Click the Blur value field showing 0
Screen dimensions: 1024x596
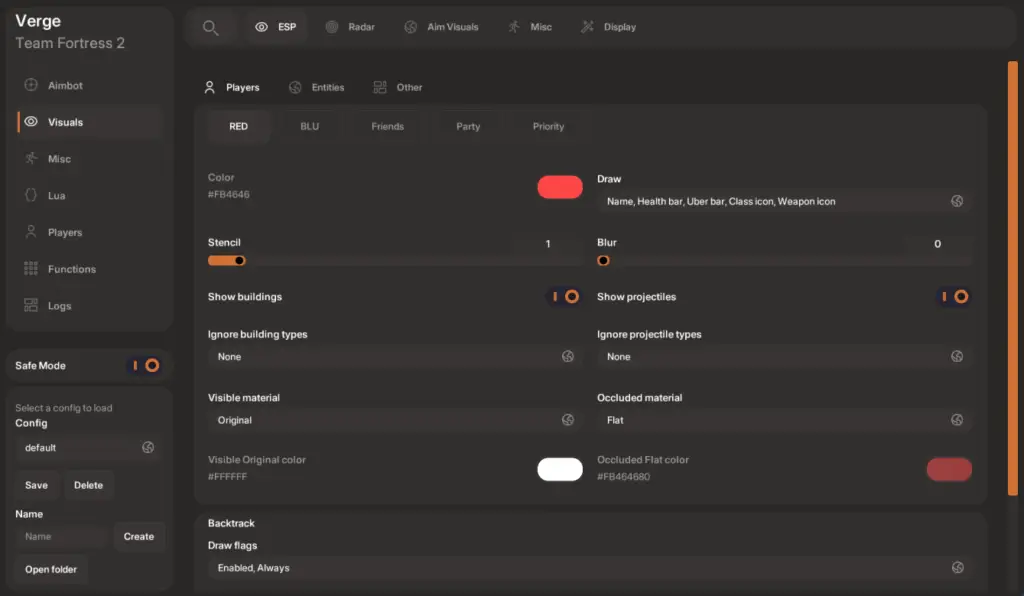(937, 243)
